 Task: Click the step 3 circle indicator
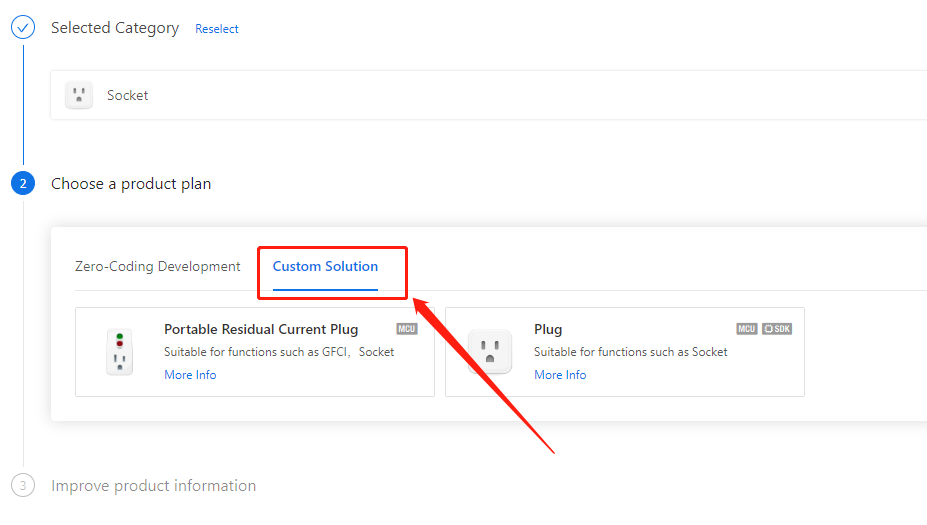23,485
